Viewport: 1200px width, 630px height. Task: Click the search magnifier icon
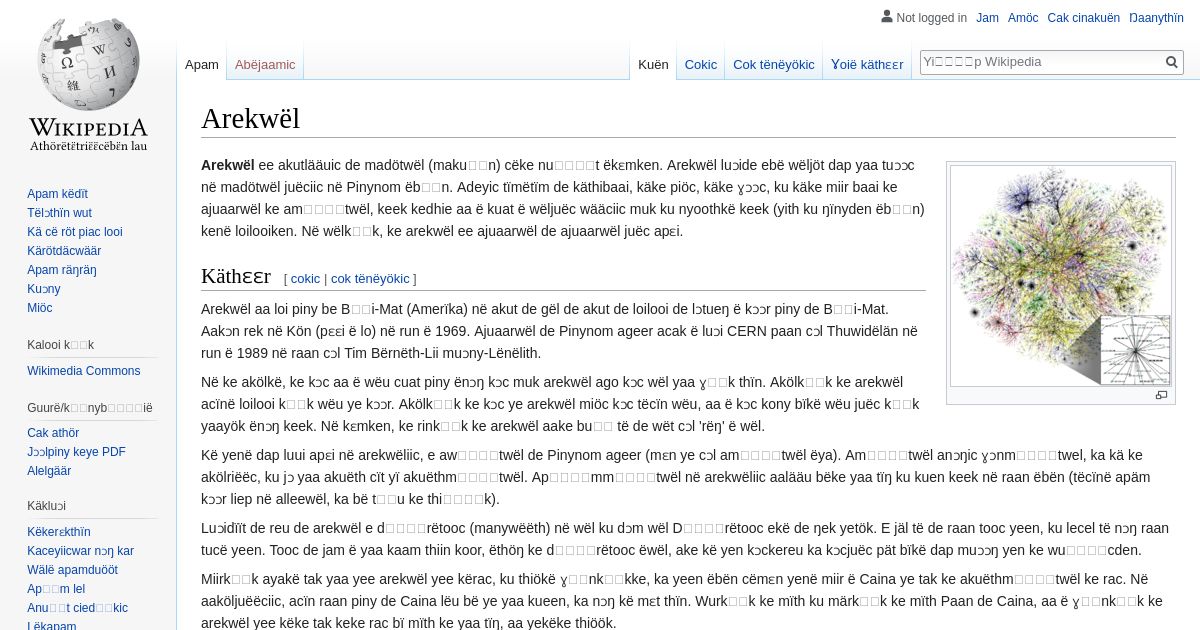(1172, 62)
